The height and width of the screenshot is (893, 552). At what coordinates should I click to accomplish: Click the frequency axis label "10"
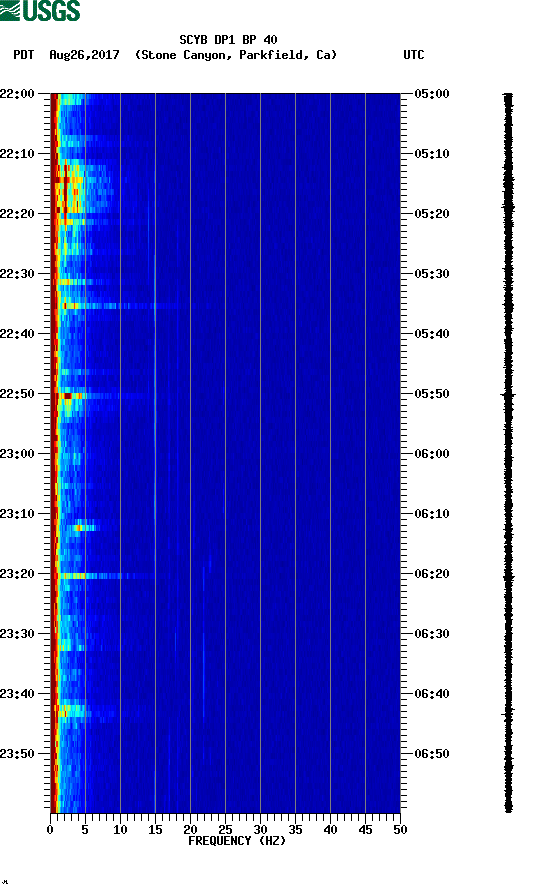point(120,830)
